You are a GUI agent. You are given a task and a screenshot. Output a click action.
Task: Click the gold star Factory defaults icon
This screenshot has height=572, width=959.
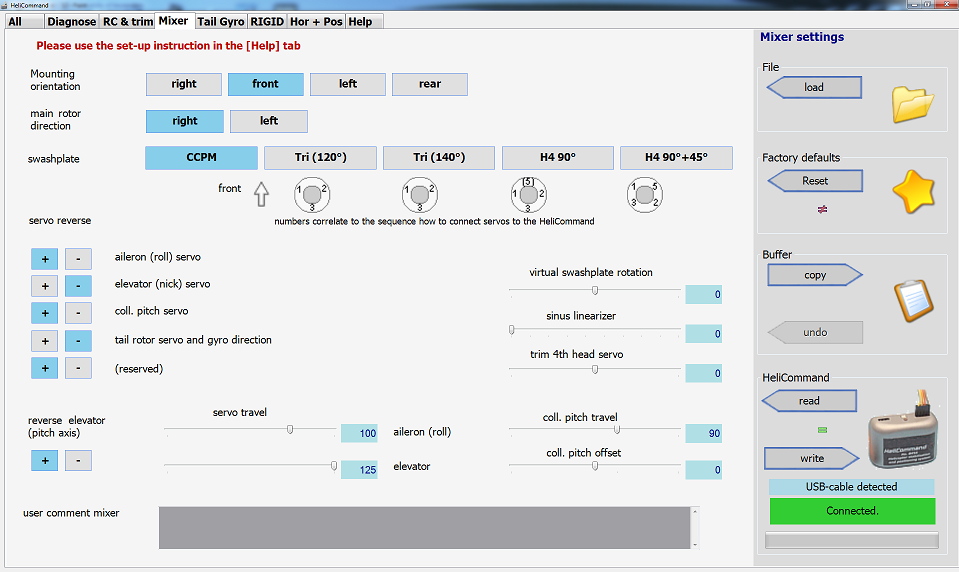(x=914, y=191)
